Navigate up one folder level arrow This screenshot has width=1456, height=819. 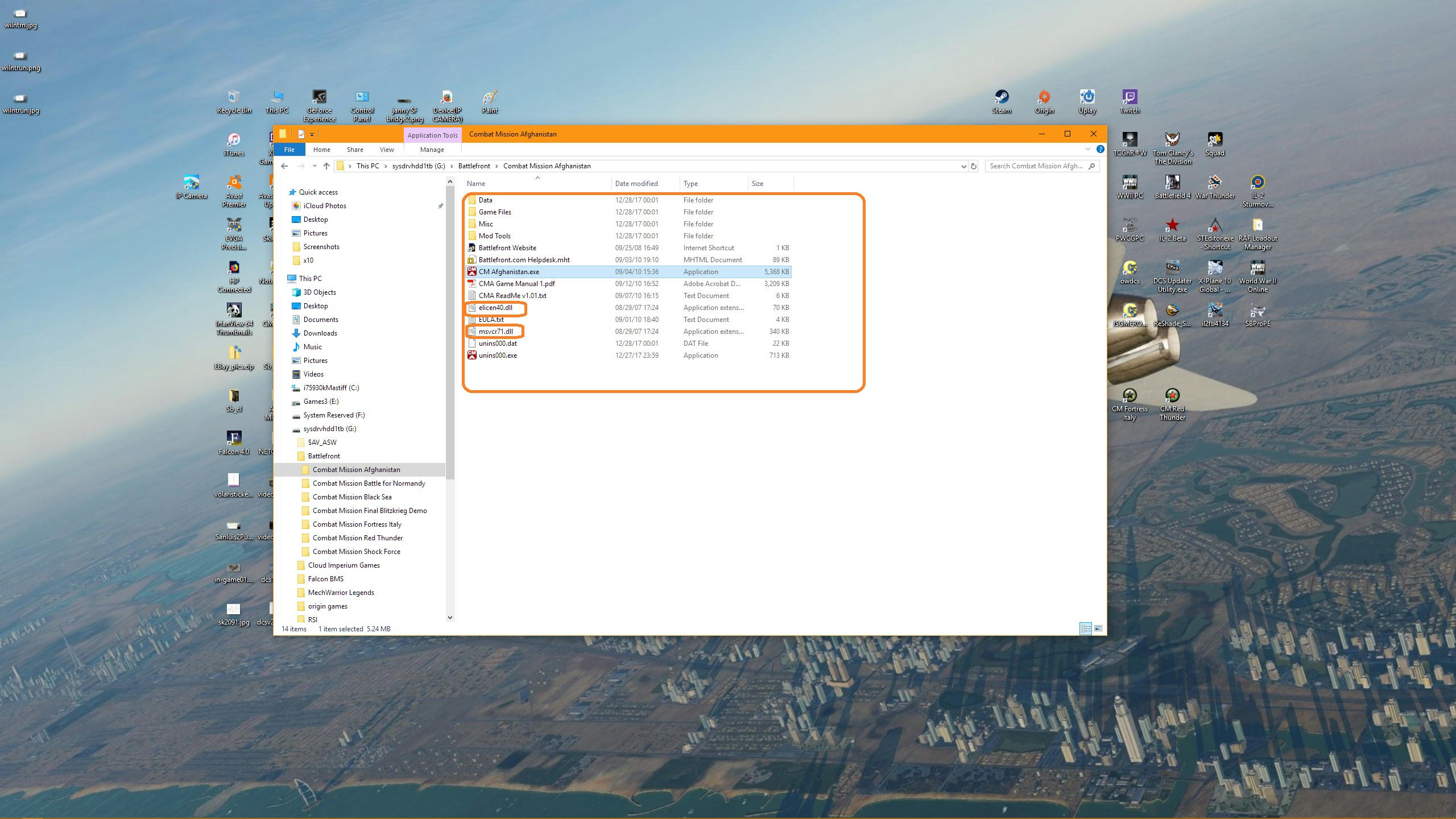coord(326,166)
